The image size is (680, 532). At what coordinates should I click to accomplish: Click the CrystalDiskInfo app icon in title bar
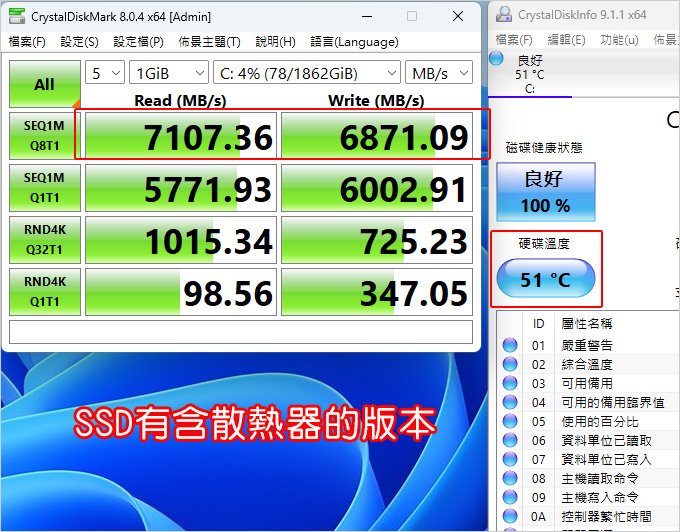(x=504, y=14)
